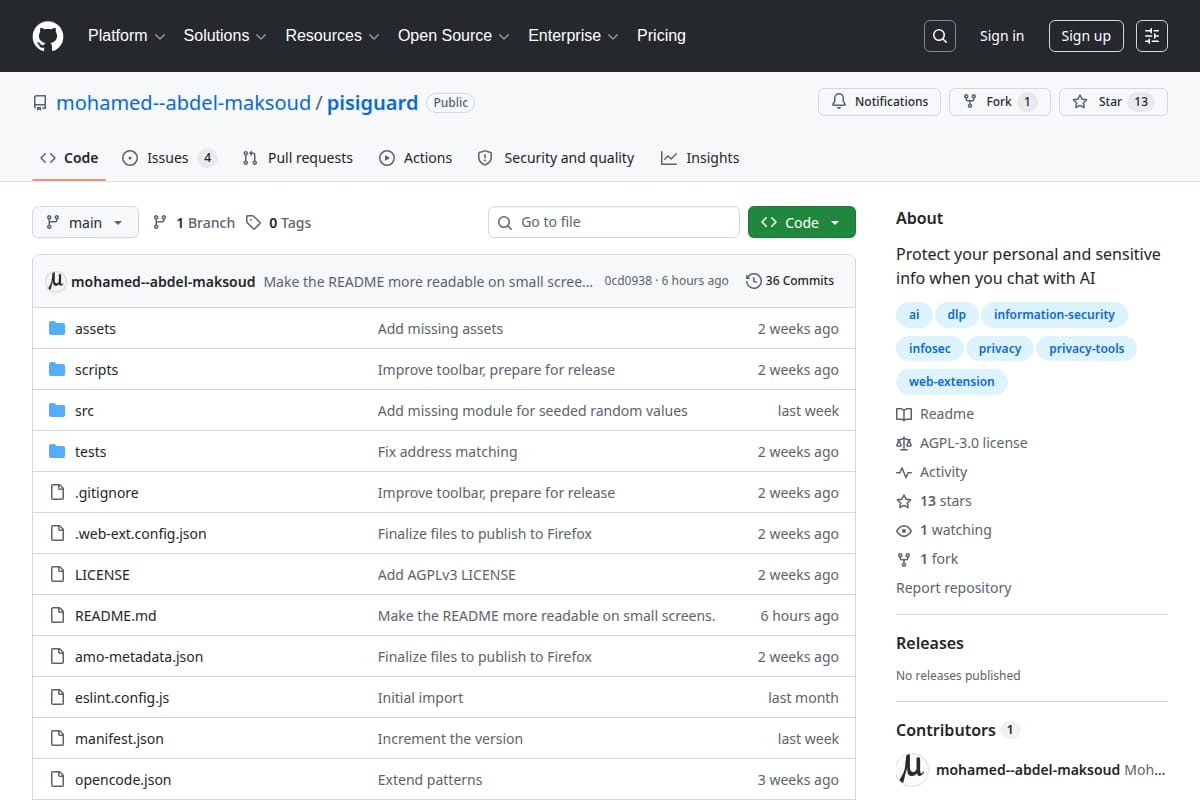Open the main branch selector dropdown
Image resolution: width=1200 pixels, height=800 pixels.
[x=85, y=222]
